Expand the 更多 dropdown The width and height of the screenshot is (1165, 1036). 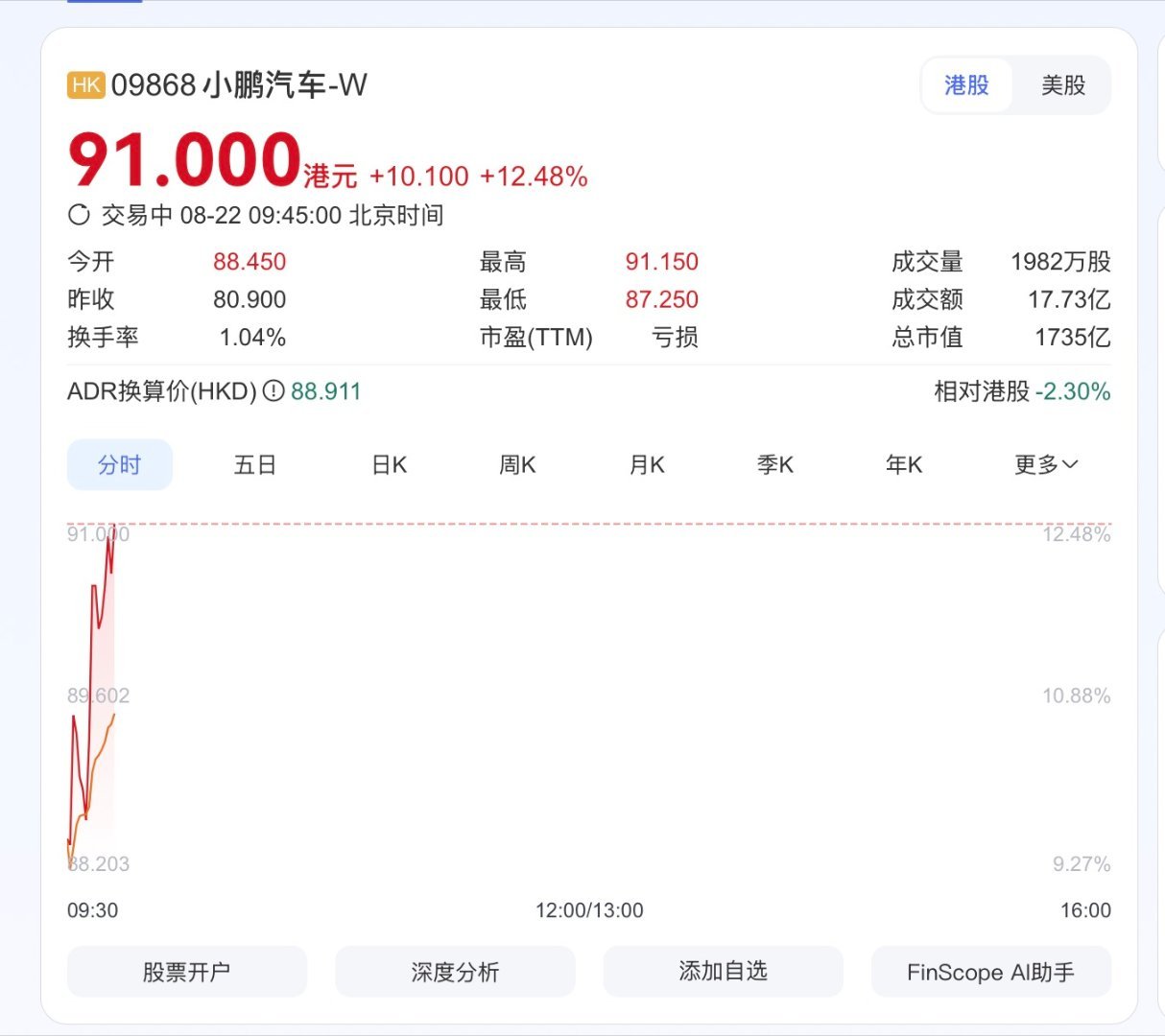(x=1046, y=465)
